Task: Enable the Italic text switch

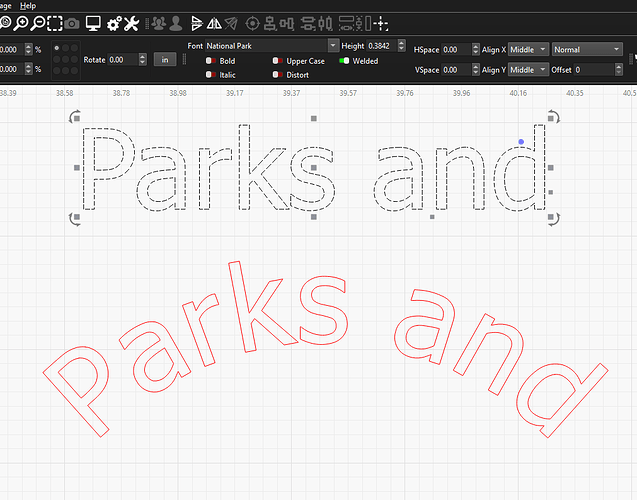Action: click(211, 74)
